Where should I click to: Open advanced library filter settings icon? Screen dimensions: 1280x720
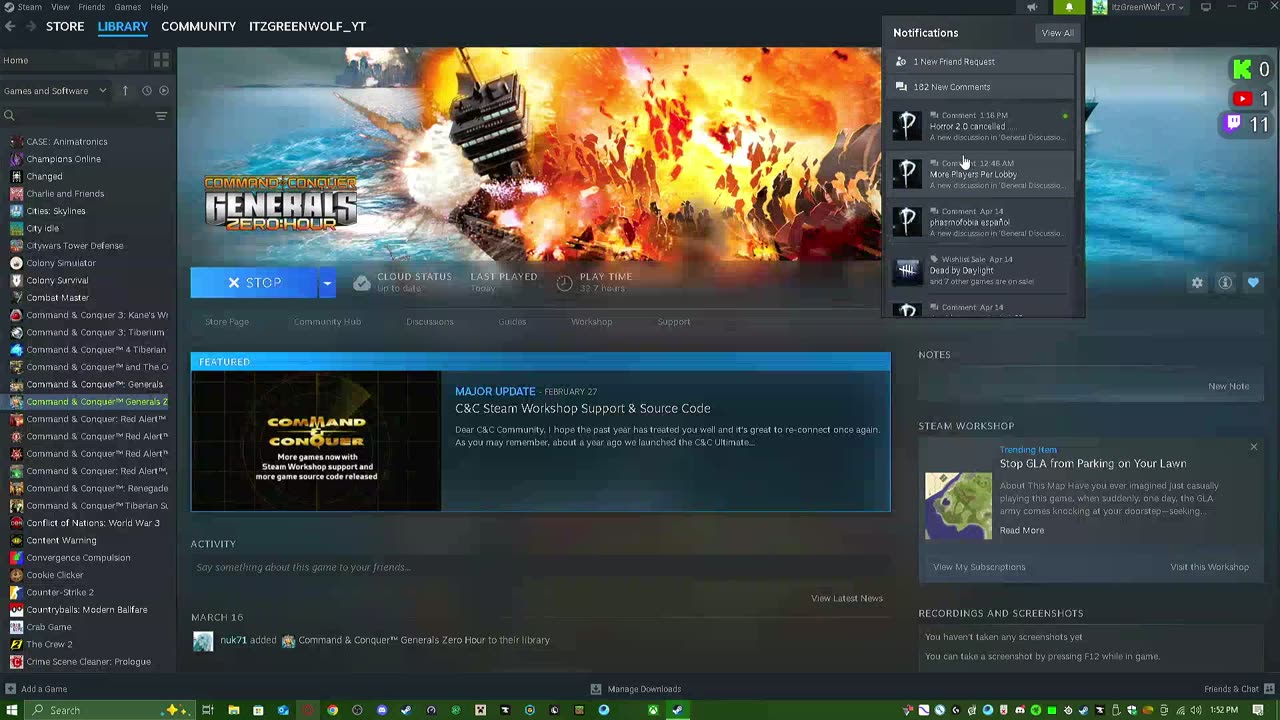click(x=161, y=116)
